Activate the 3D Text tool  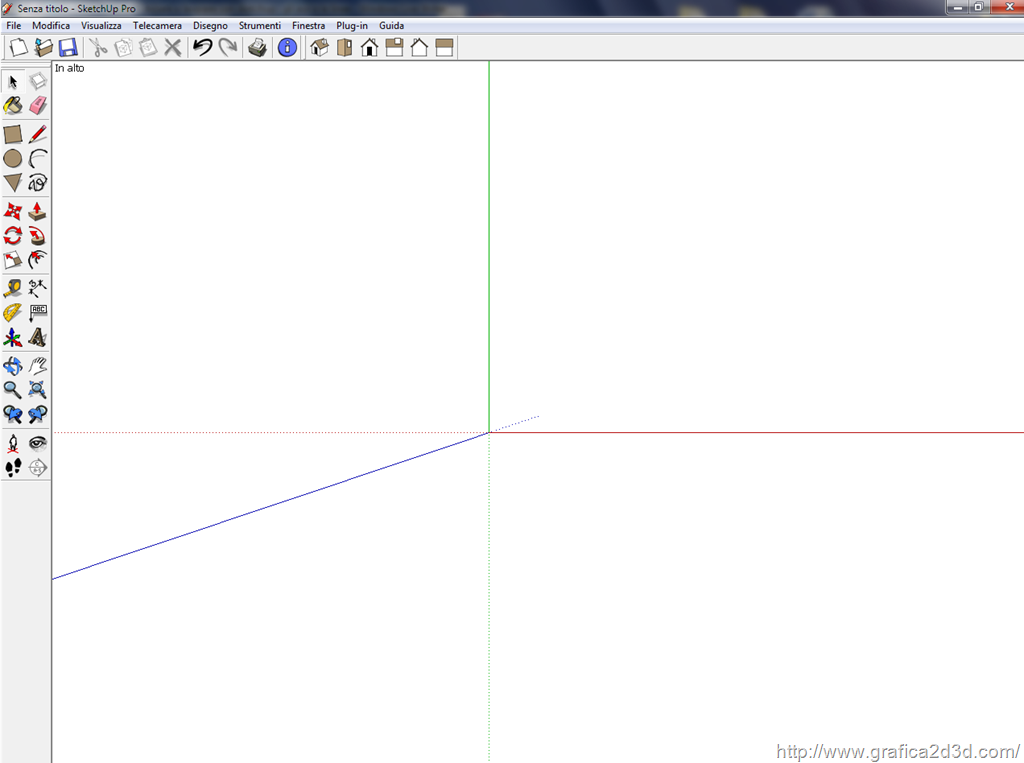(x=38, y=338)
